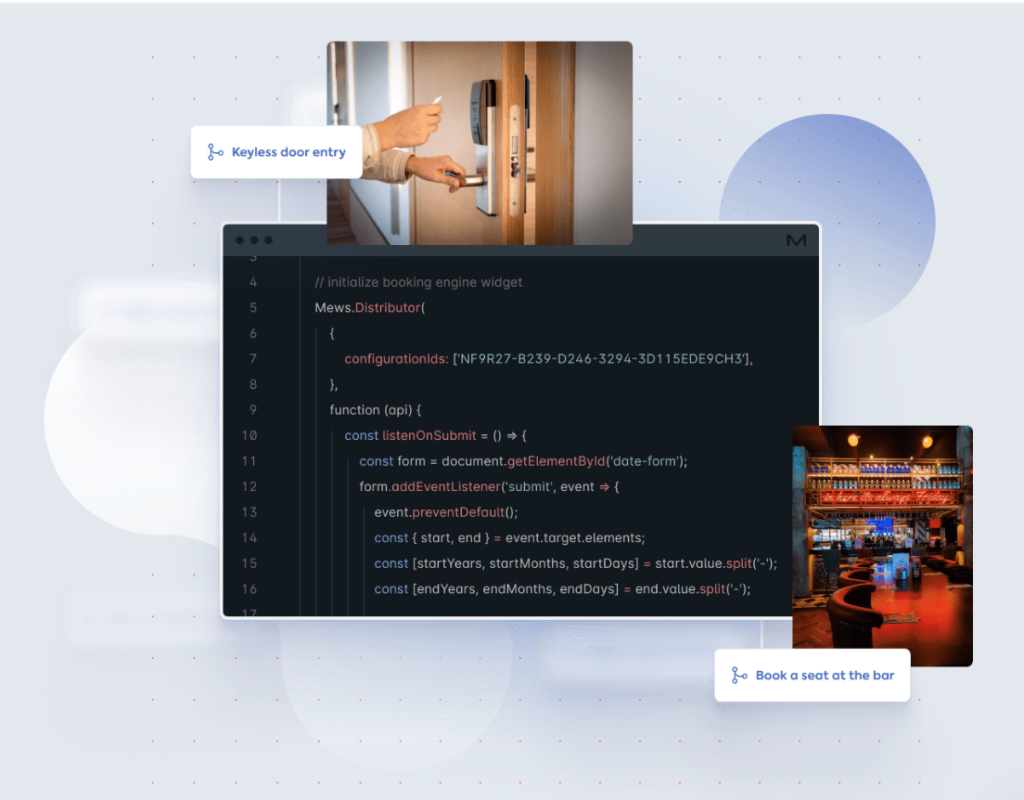Click line number 9 in the gutter

point(252,410)
